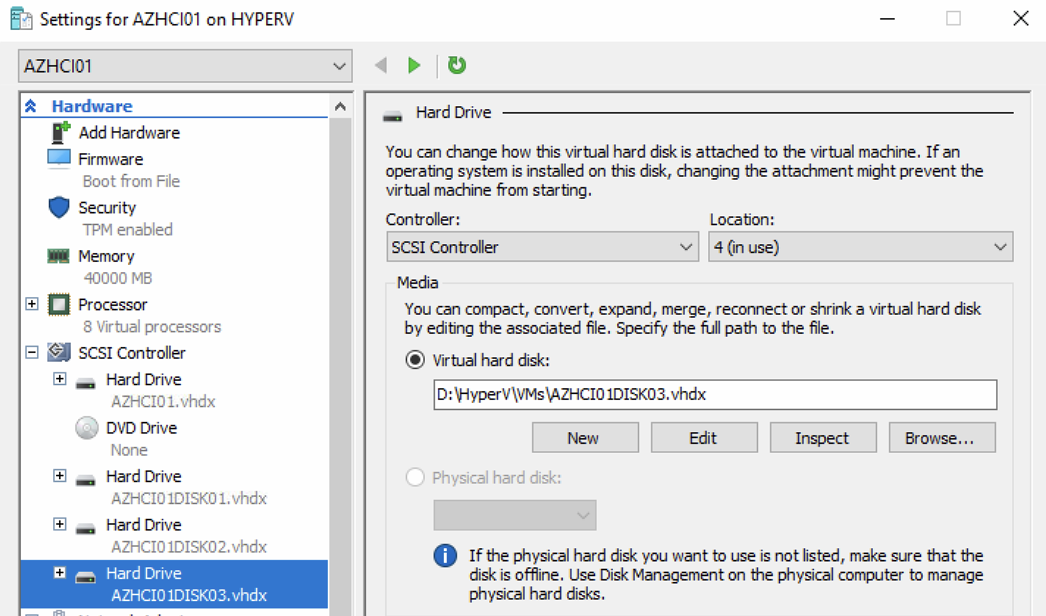Click the green forward navigation arrow
This screenshot has height=616, width=1046.
pos(414,66)
